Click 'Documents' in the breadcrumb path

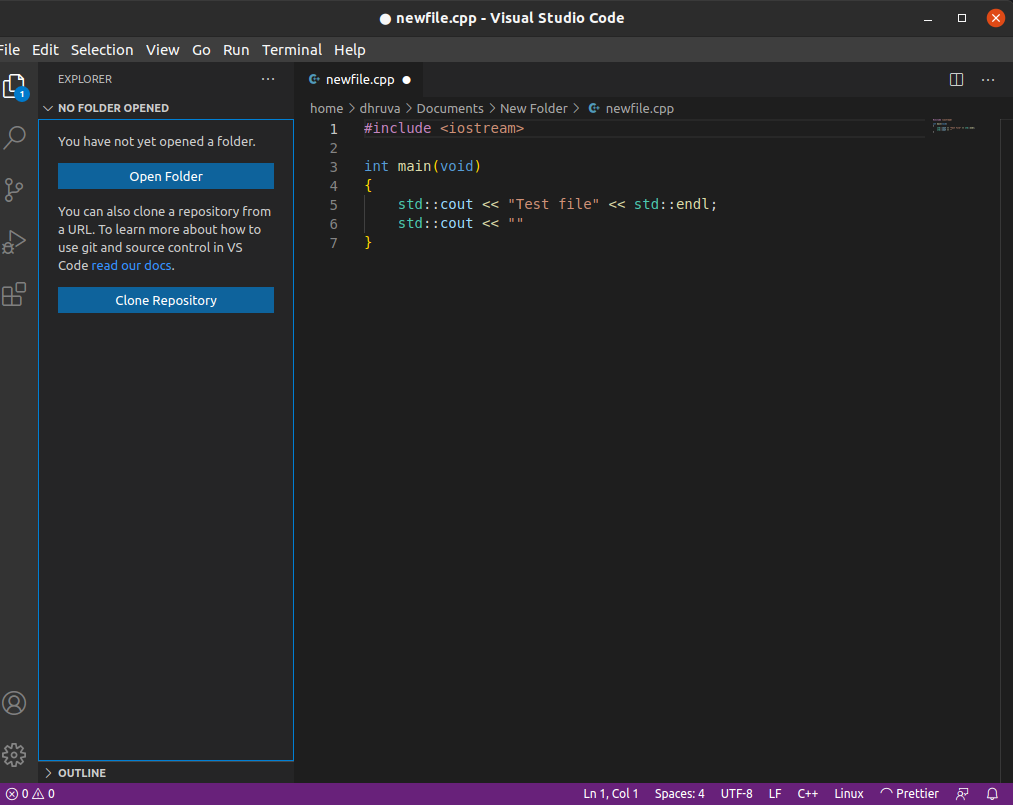click(x=450, y=109)
